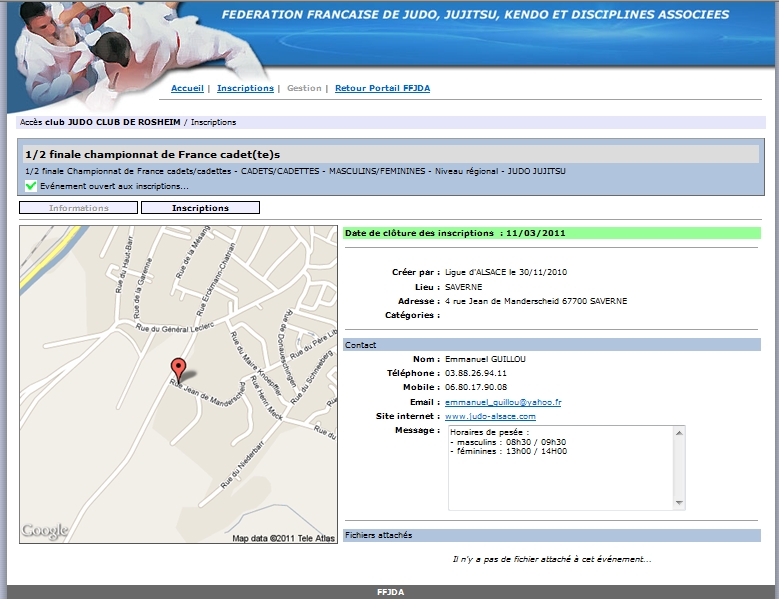Click the red location pin on map
Screen dimensions: 779x599
(178, 368)
